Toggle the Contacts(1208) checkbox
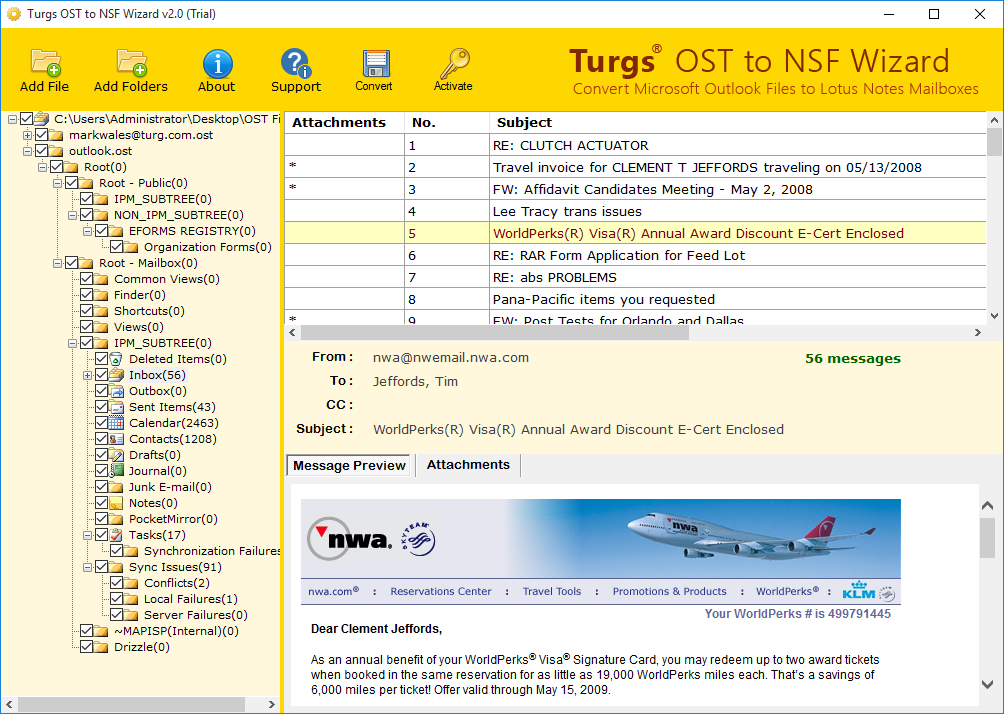This screenshot has height=714, width=1004. coord(102,439)
